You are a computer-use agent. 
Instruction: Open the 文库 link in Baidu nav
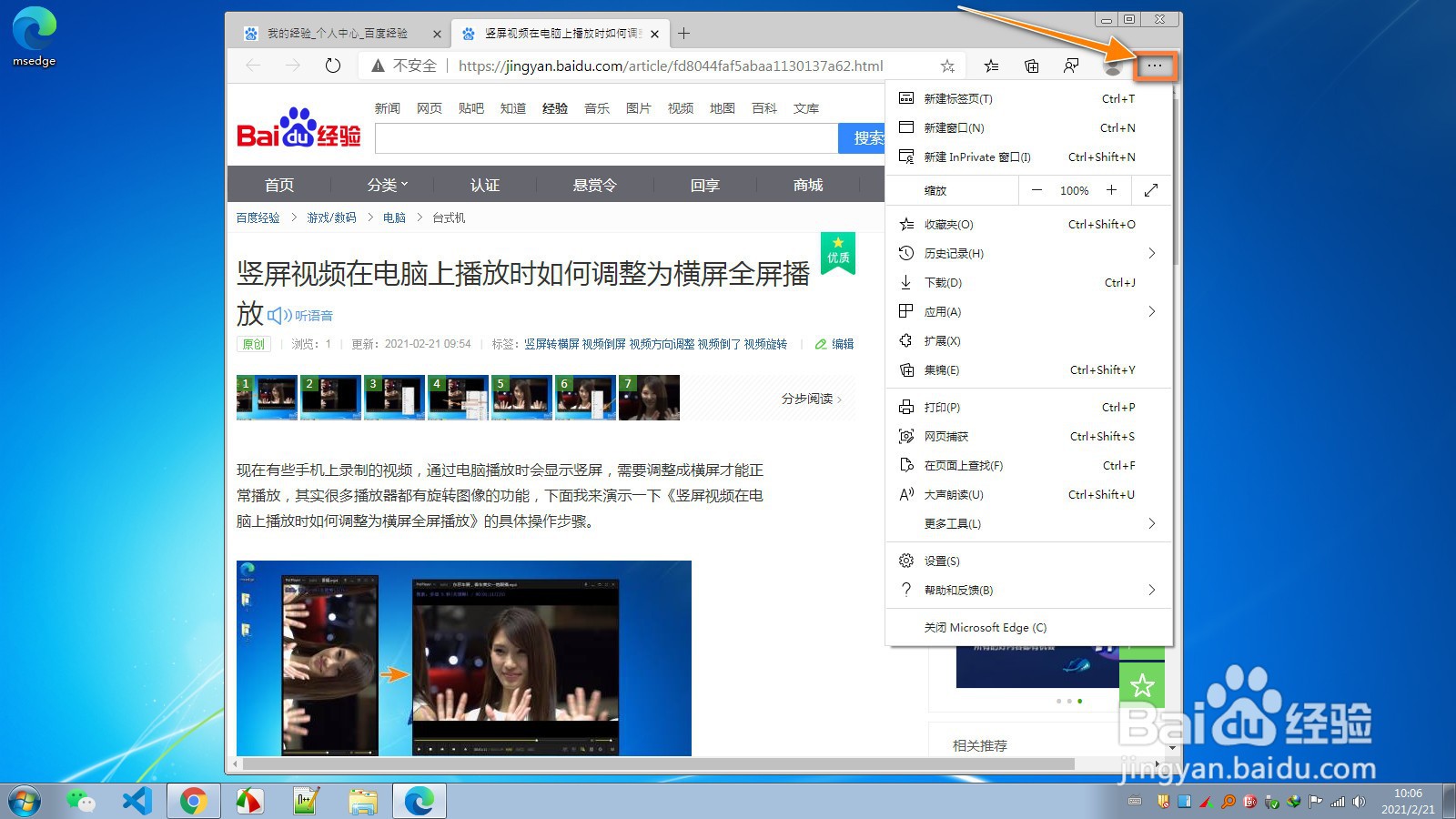806,108
